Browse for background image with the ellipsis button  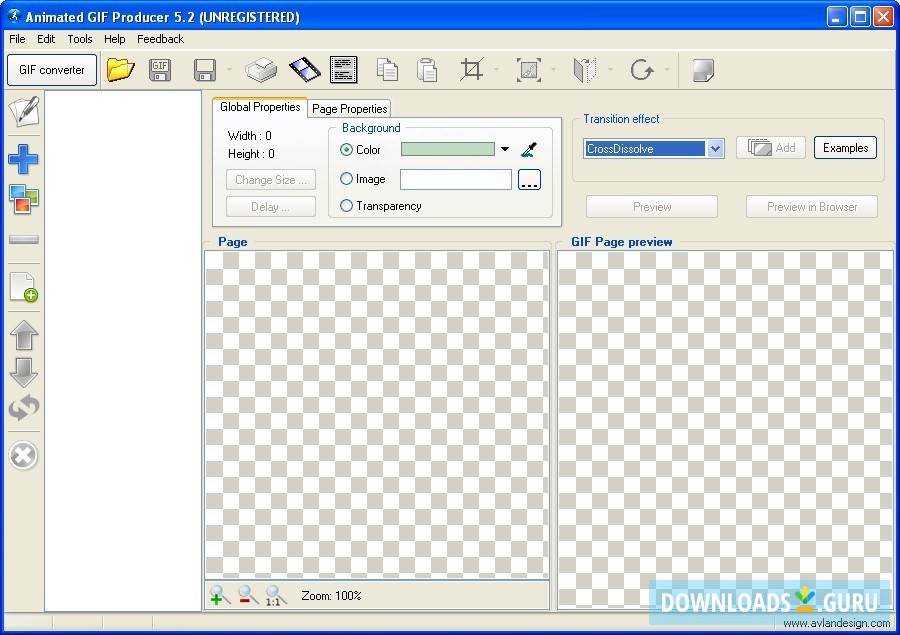tap(529, 180)
